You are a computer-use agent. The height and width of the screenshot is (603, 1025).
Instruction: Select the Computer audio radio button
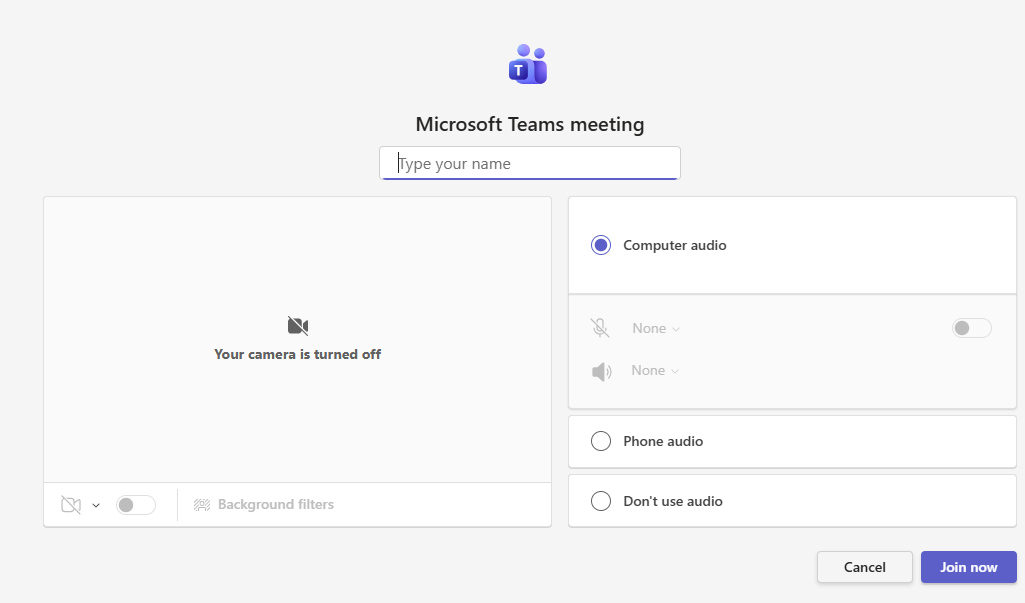point(601,245)
